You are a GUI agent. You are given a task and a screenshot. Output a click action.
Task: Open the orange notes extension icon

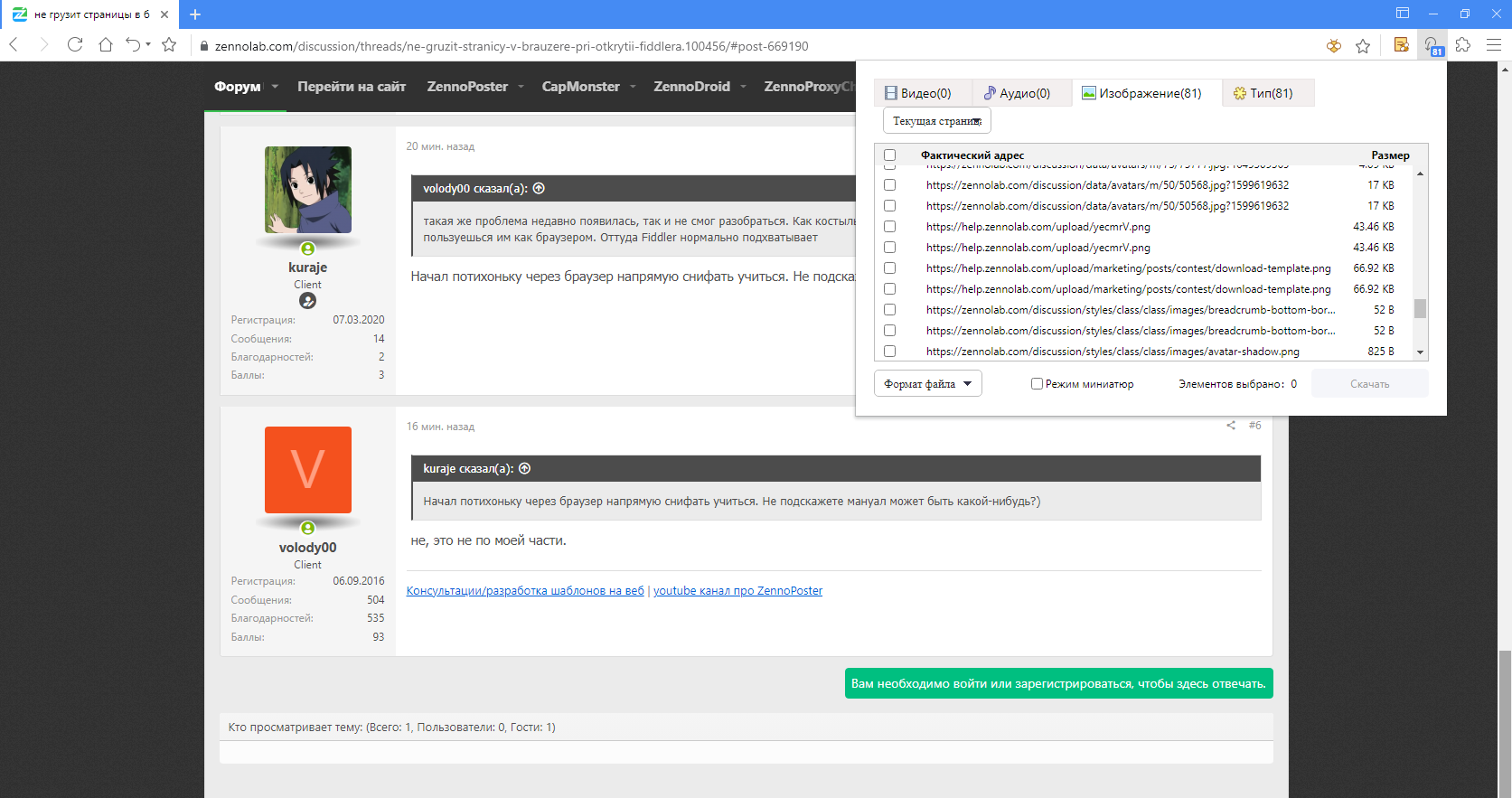coord(1402,44)
